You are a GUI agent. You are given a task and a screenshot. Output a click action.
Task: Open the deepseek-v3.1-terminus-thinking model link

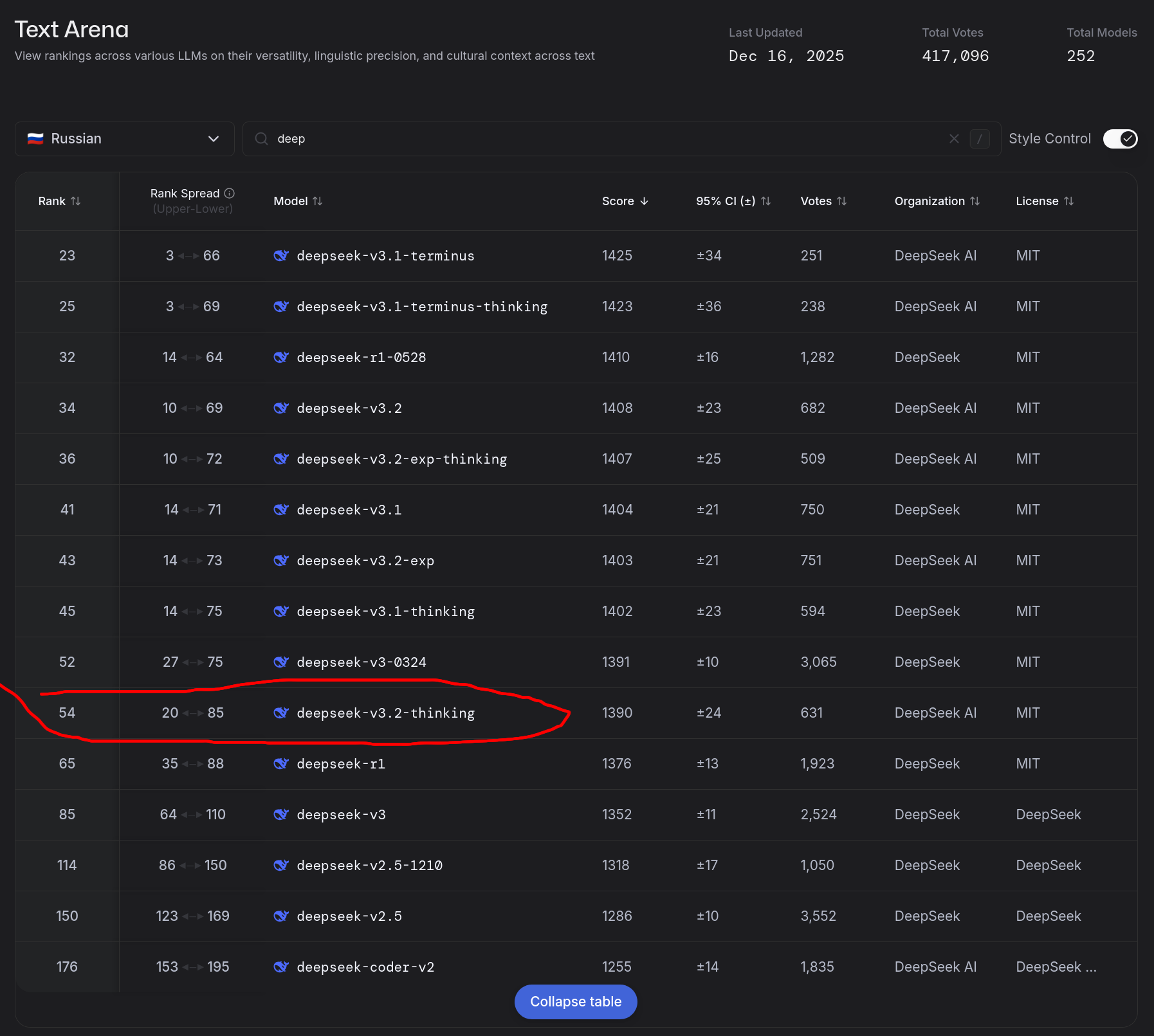pyautogui.click(x=422, y=307)
